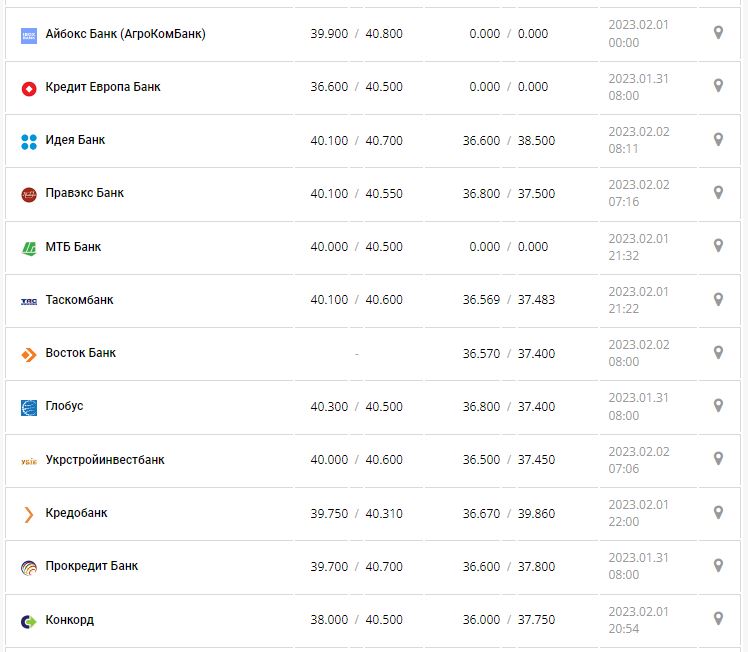Image resolution: width=748 pixels, height=652 pixels.
Task: Show Идея Банк branch locations pin
Action: pyautogui.click(x=717, y=139)
